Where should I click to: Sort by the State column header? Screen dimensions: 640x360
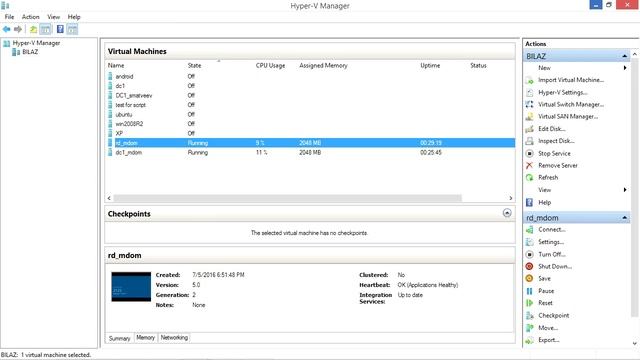point(194,65)
